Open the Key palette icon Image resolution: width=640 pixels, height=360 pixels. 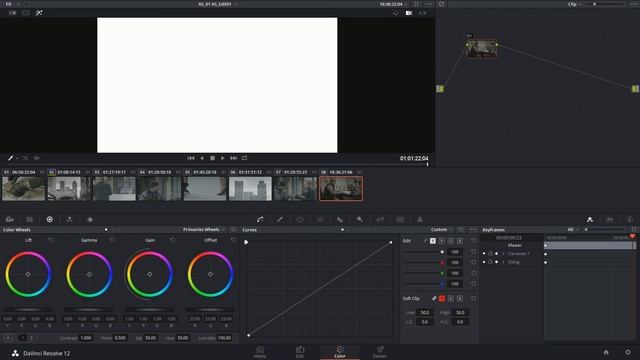(x=360, y=220)
